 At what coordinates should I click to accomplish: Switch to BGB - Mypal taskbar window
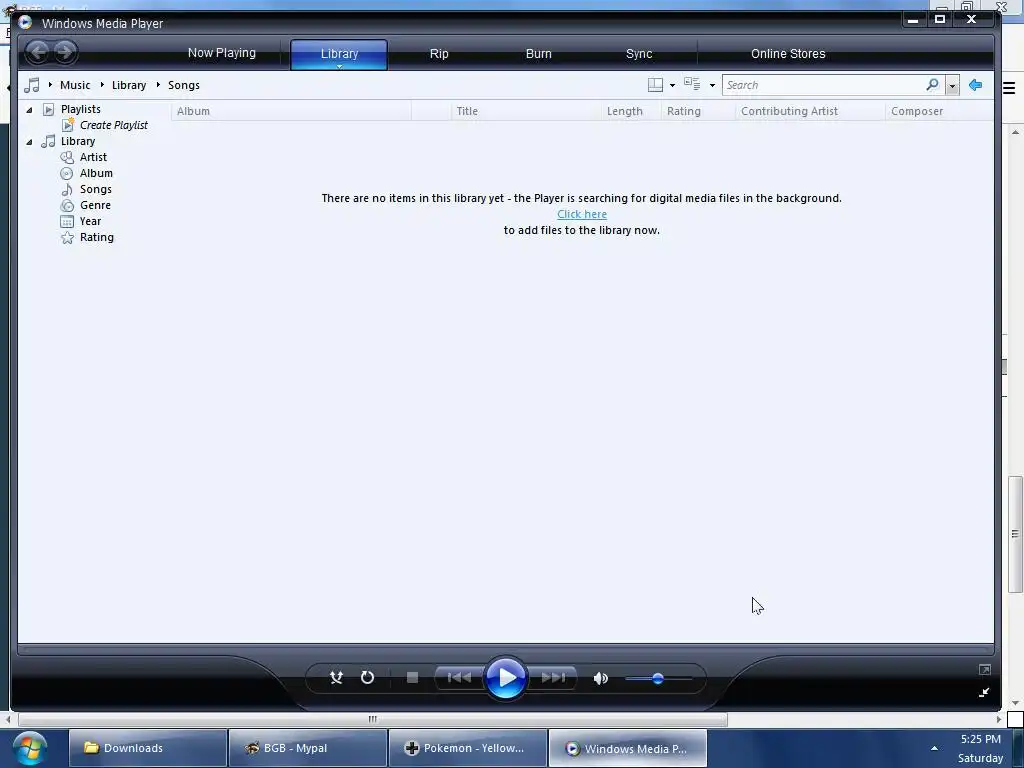(x=308, y=748)
